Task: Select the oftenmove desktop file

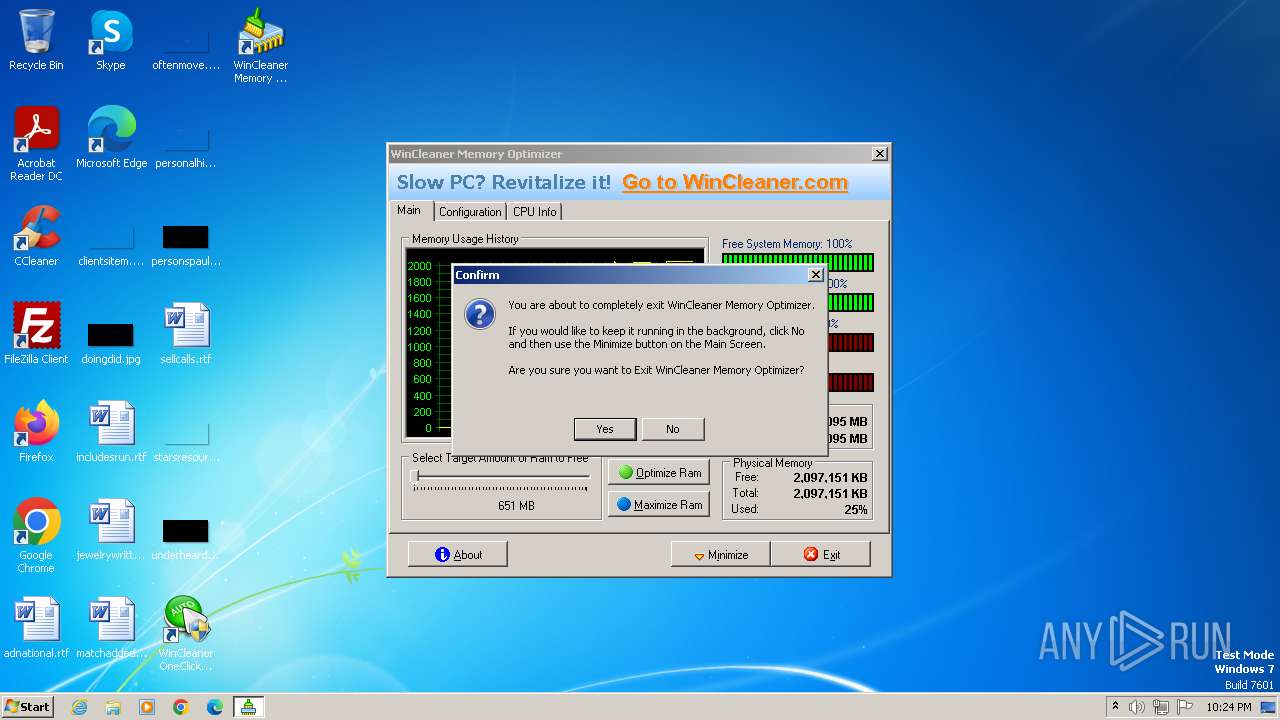Action: pos(186,46)
